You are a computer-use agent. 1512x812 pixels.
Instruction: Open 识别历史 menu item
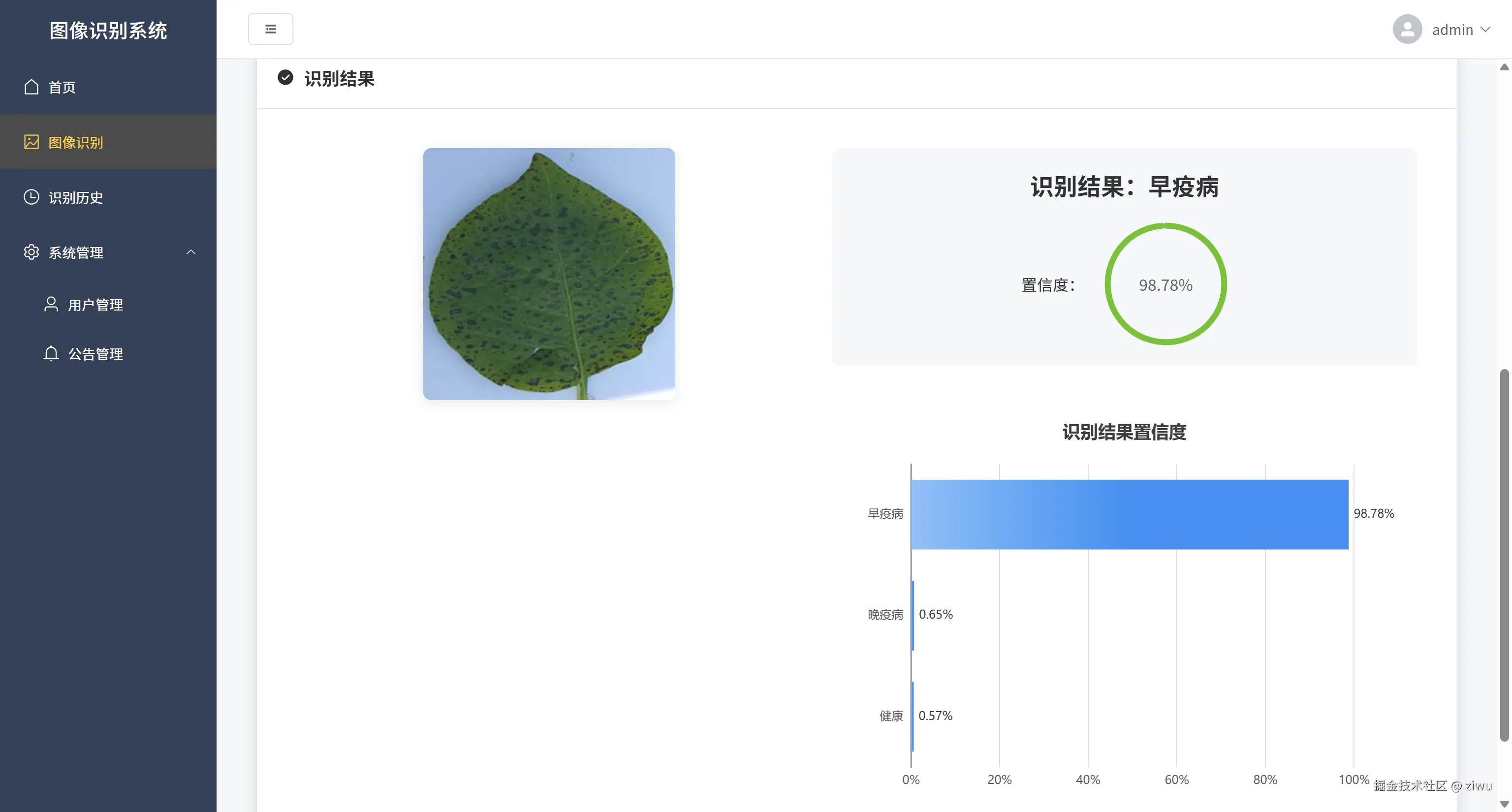[76, 198]
